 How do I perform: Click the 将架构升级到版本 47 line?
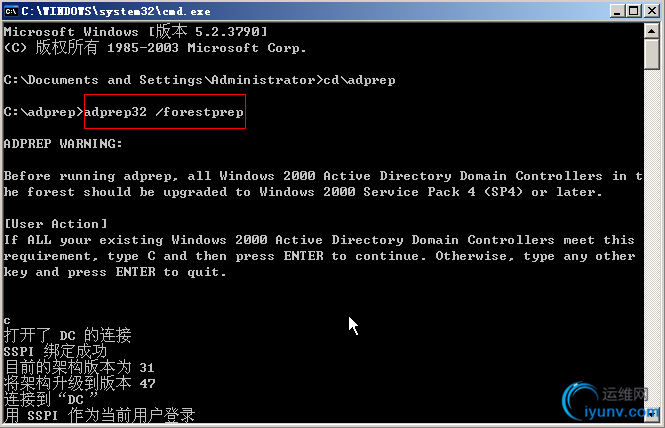(79, 384)
